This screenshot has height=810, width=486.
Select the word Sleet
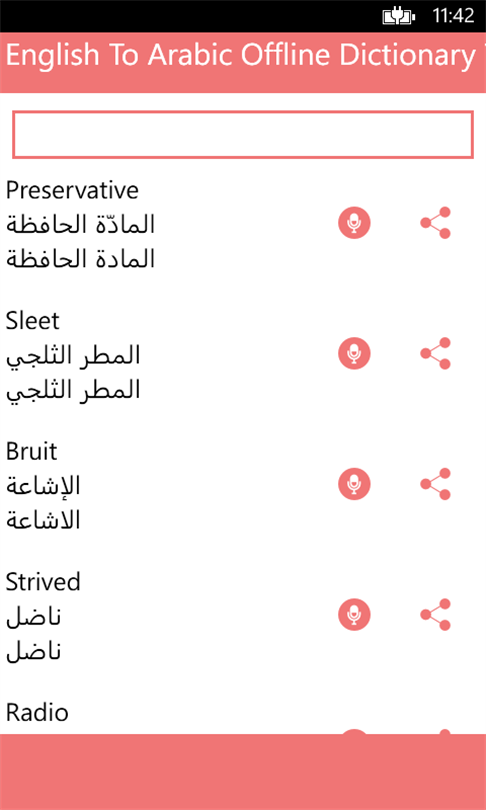pos(33,321)
